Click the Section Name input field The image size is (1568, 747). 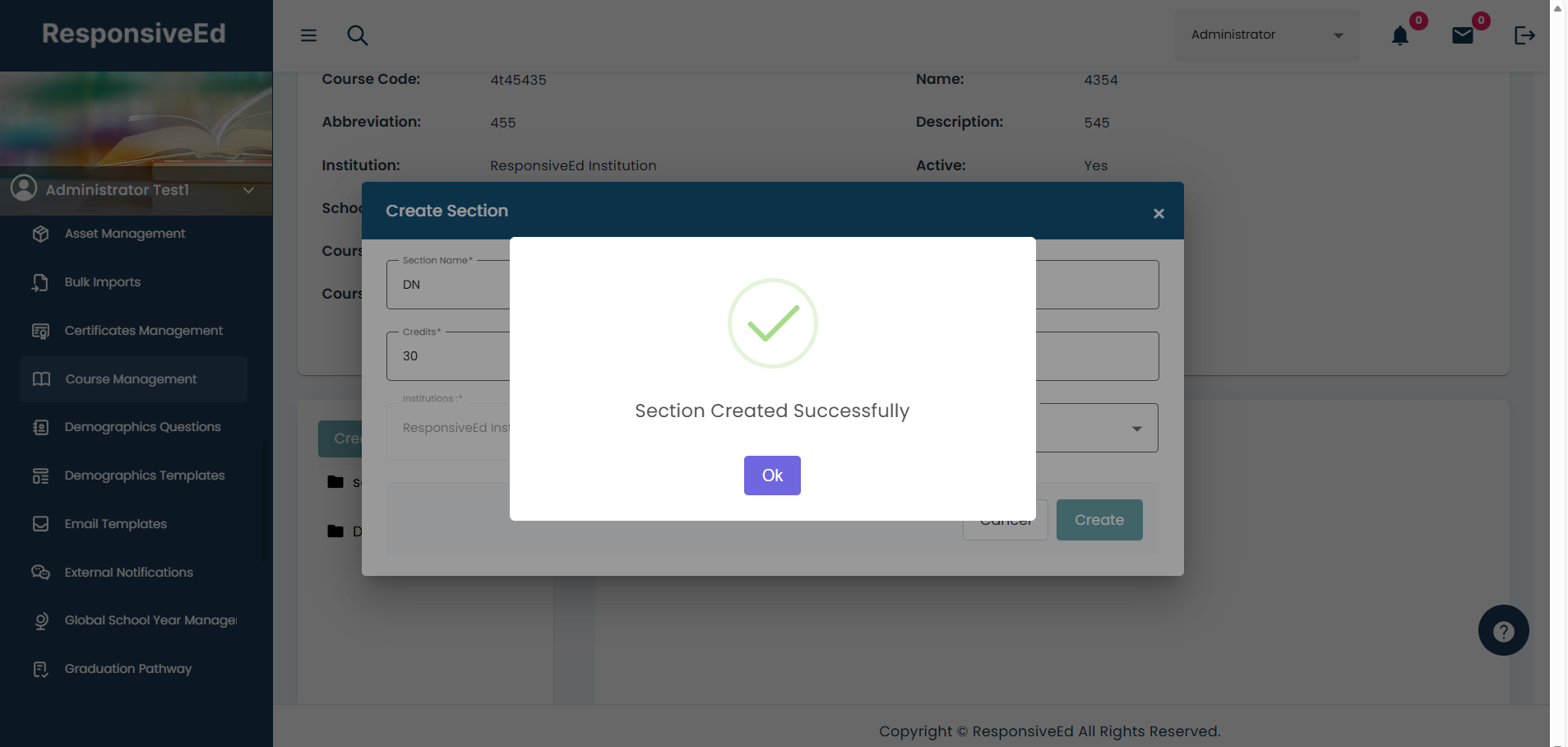448,285
